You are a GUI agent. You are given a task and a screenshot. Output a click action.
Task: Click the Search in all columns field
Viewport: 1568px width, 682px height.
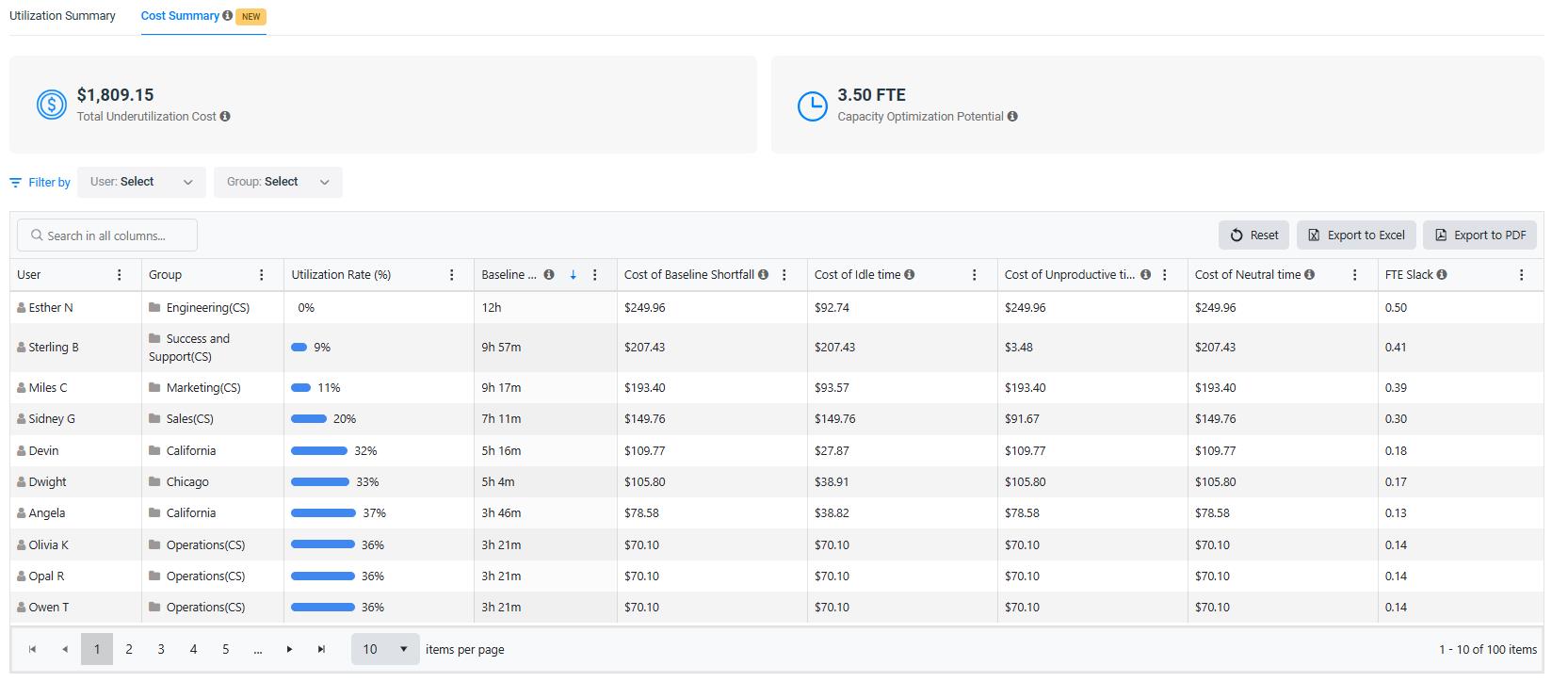[107, 235]
